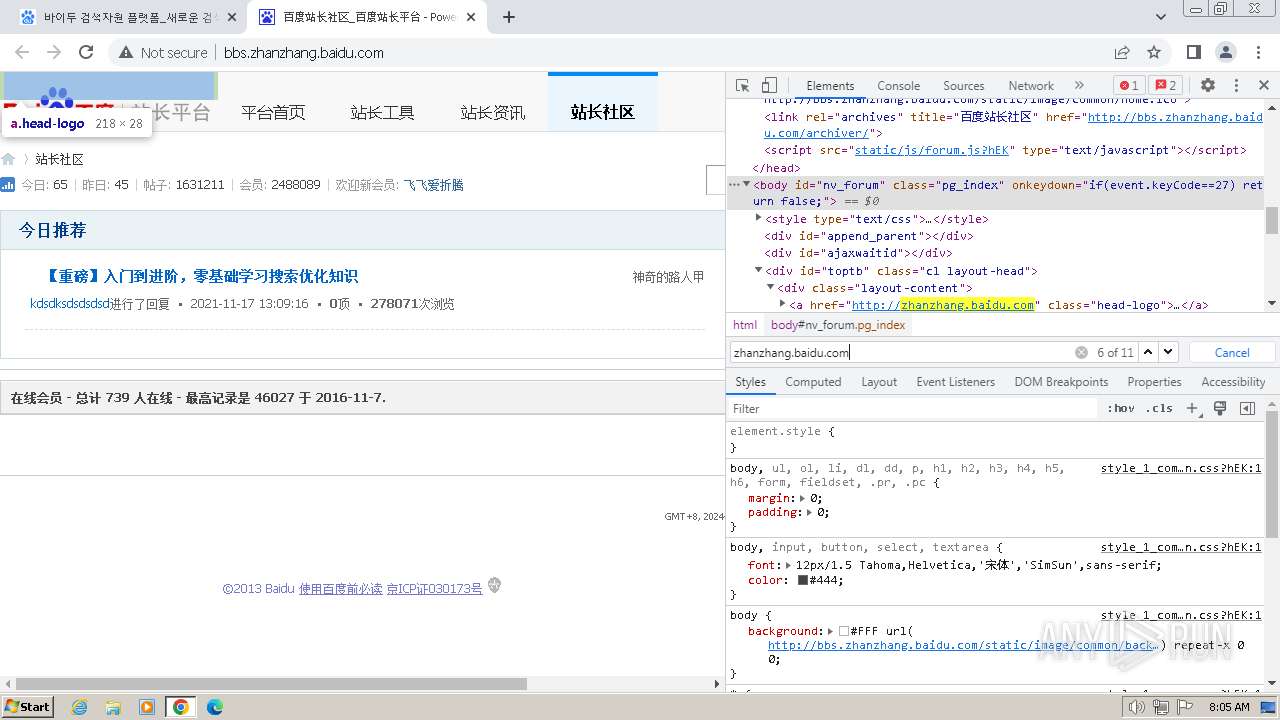Toggle the computed styles sidebar icon
Screen dimensions: 1280x720
coord(1247,408)
